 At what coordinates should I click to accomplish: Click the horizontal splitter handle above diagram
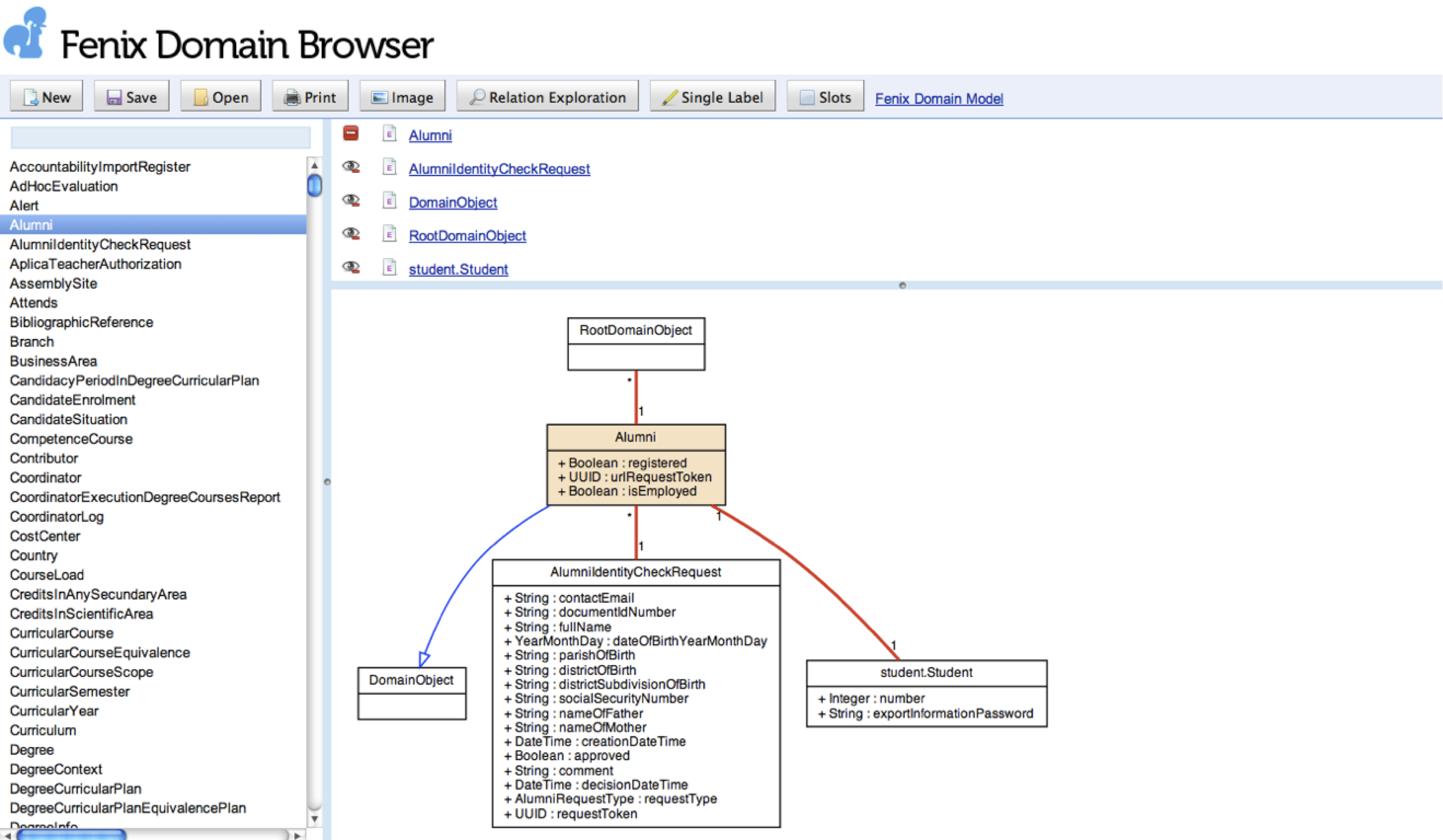[x=903, y=285]
